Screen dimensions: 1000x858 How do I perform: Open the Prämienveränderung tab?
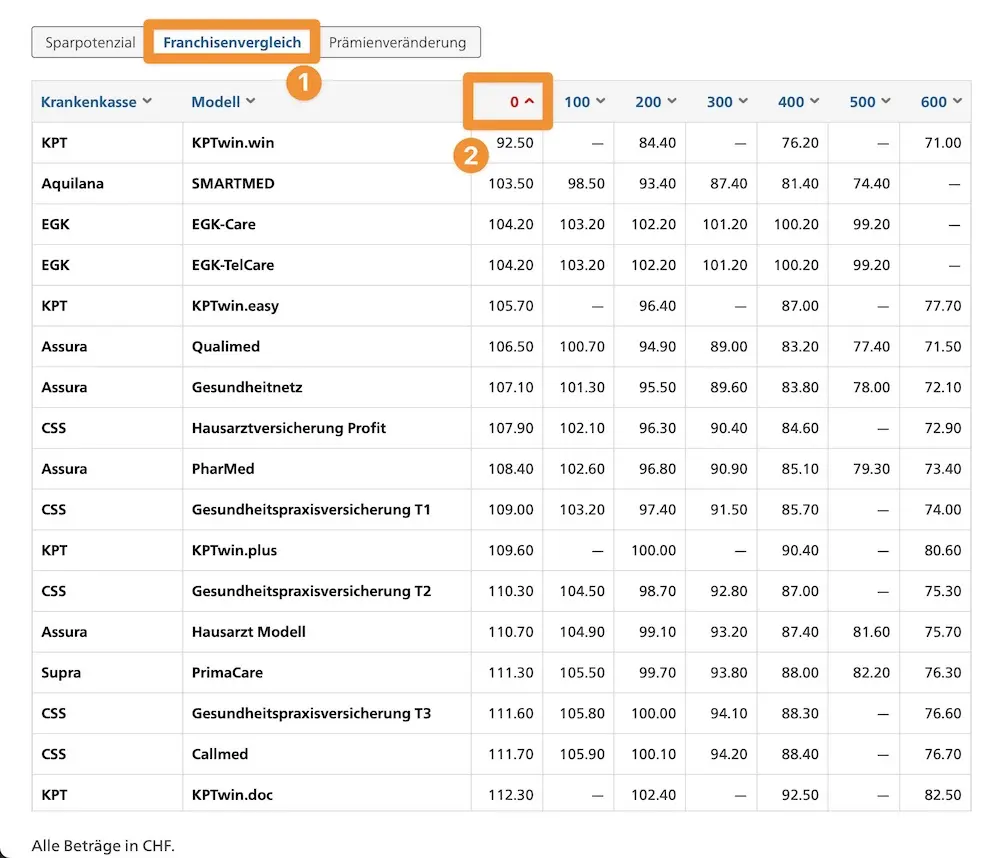coord(397,43)
